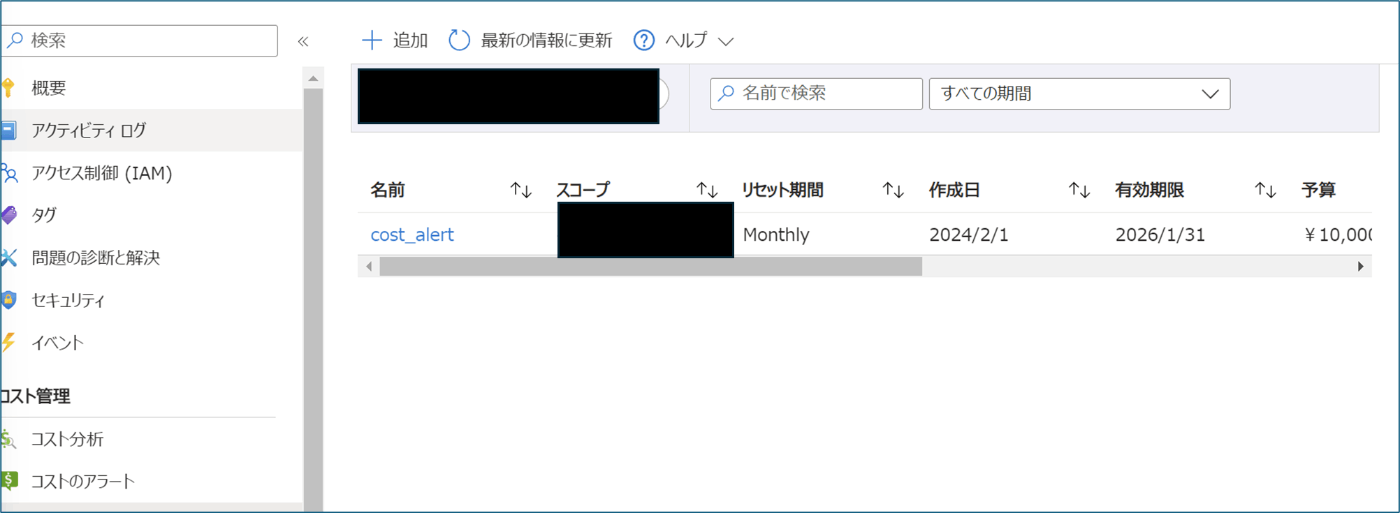
Task: Click 最新の情報に更新 refresh button
Action: coord(530,40)
